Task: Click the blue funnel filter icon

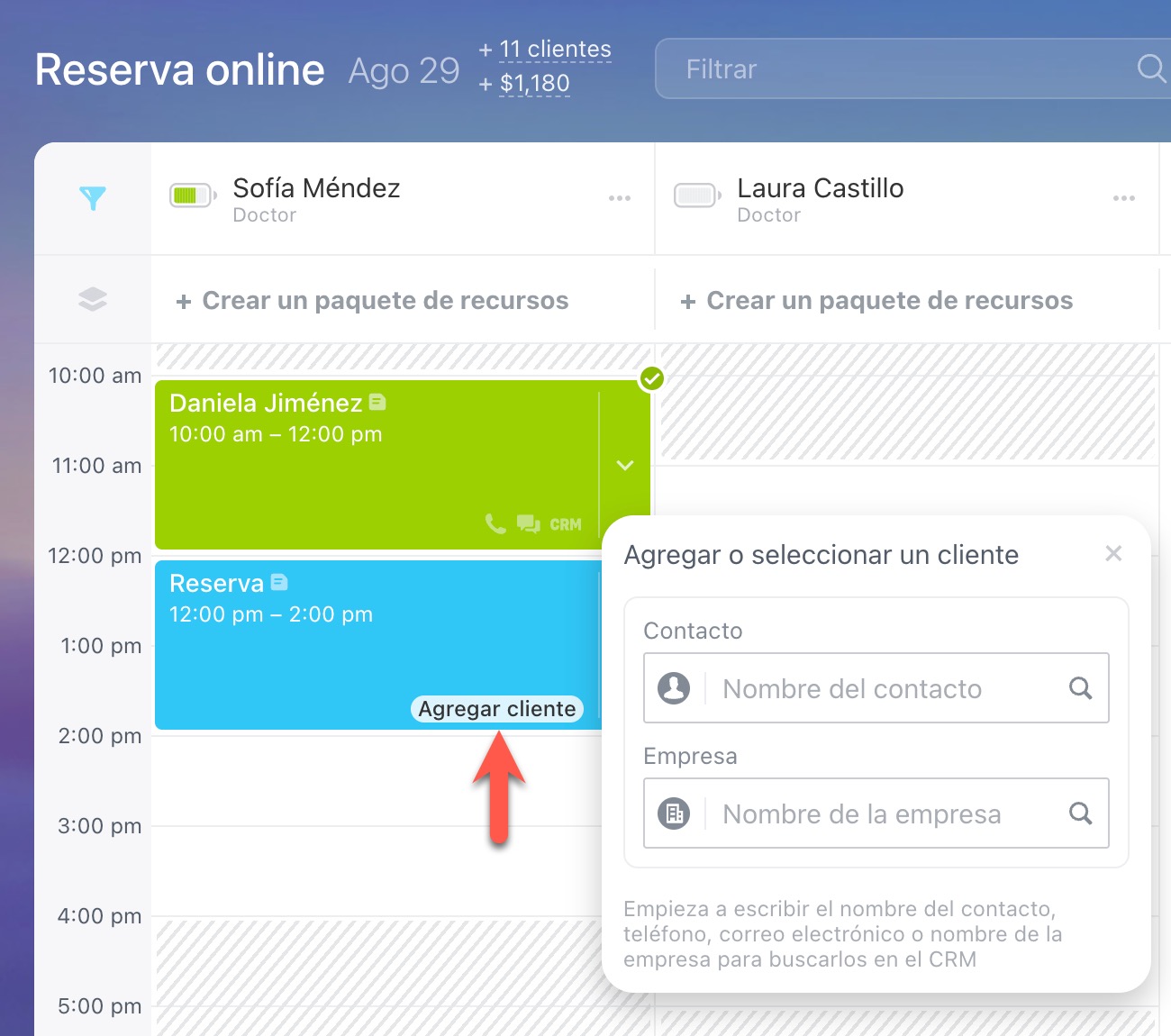Action: pyautogui.click(x=93, y=198)
